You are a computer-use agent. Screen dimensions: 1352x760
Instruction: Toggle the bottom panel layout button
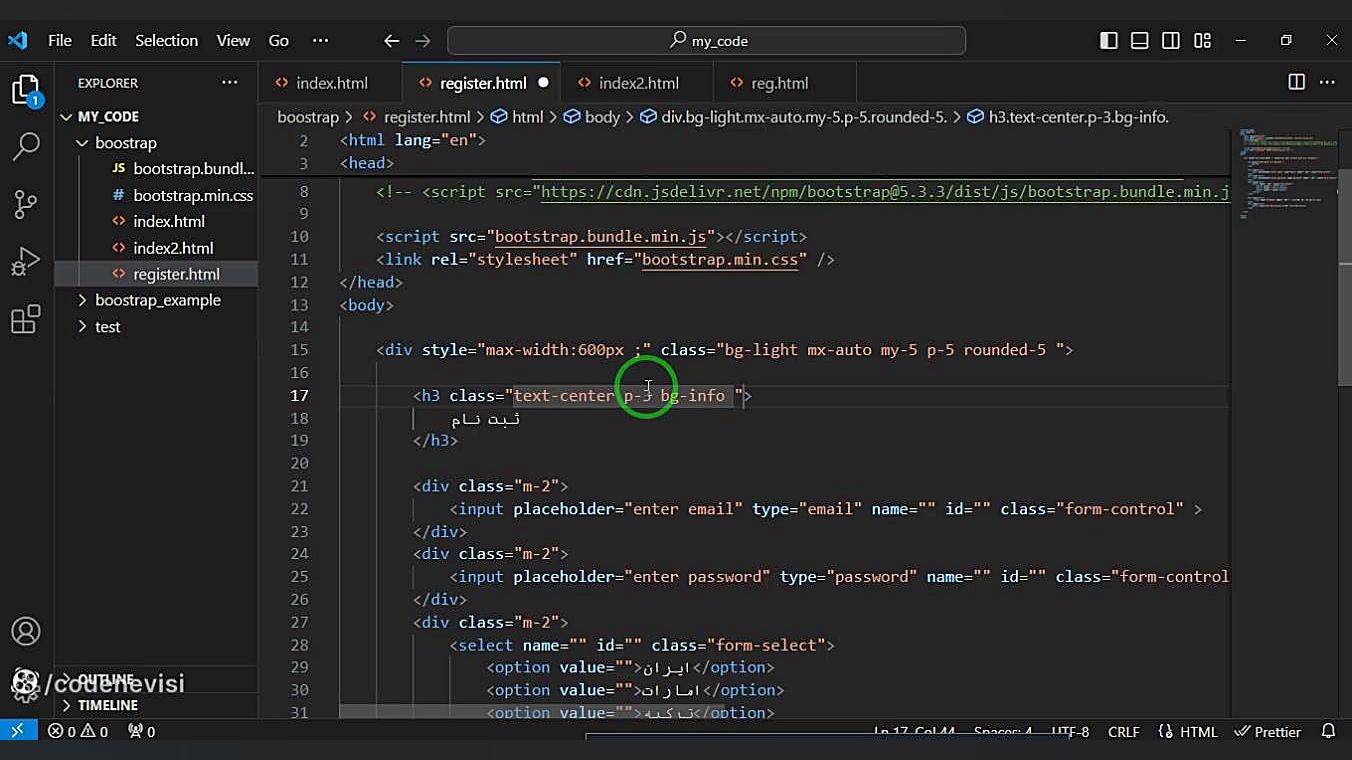pos(1139,41)
